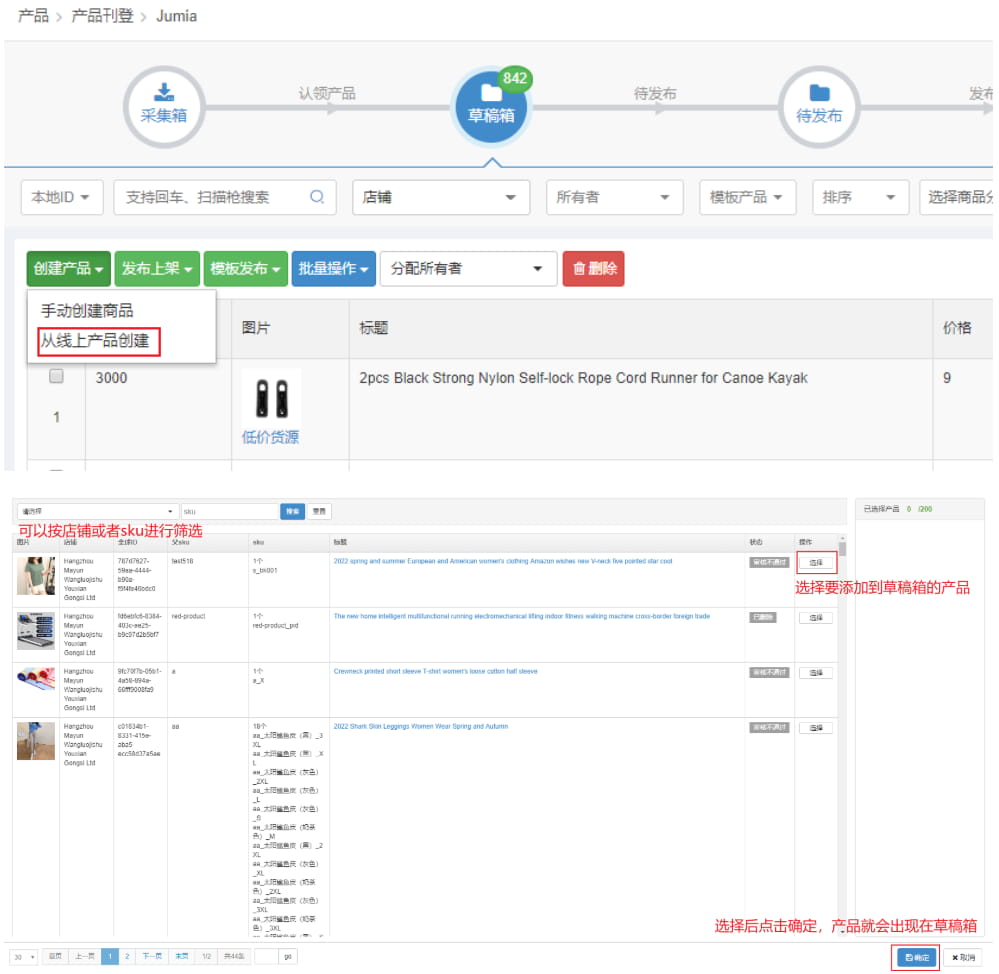Tick the checkbox for product 3000
This screenshot has height=974, width=999.
click(57, 377)
